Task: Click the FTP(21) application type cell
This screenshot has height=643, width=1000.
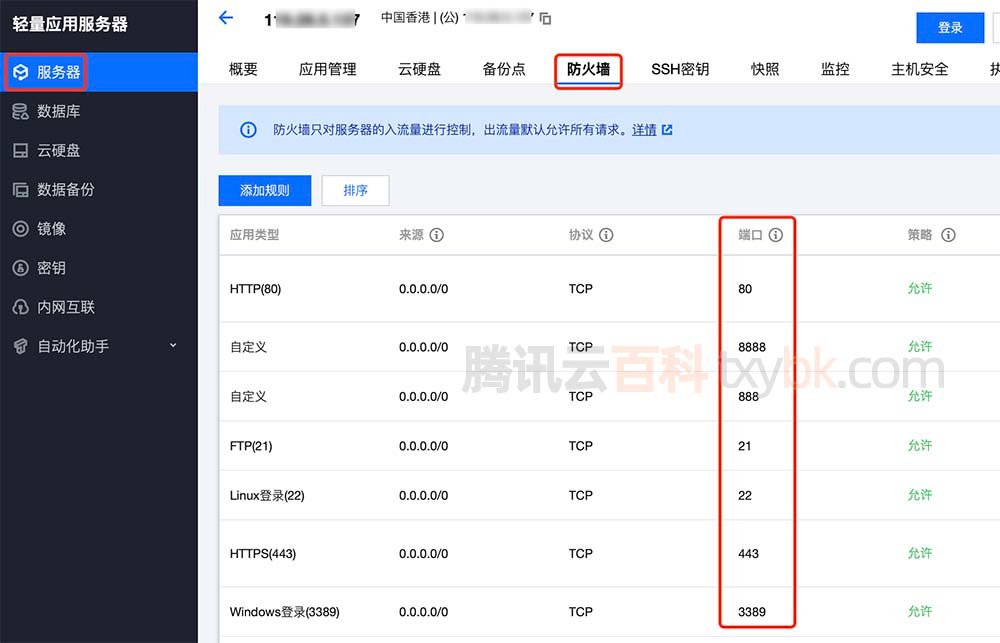Action: (251, 446)
